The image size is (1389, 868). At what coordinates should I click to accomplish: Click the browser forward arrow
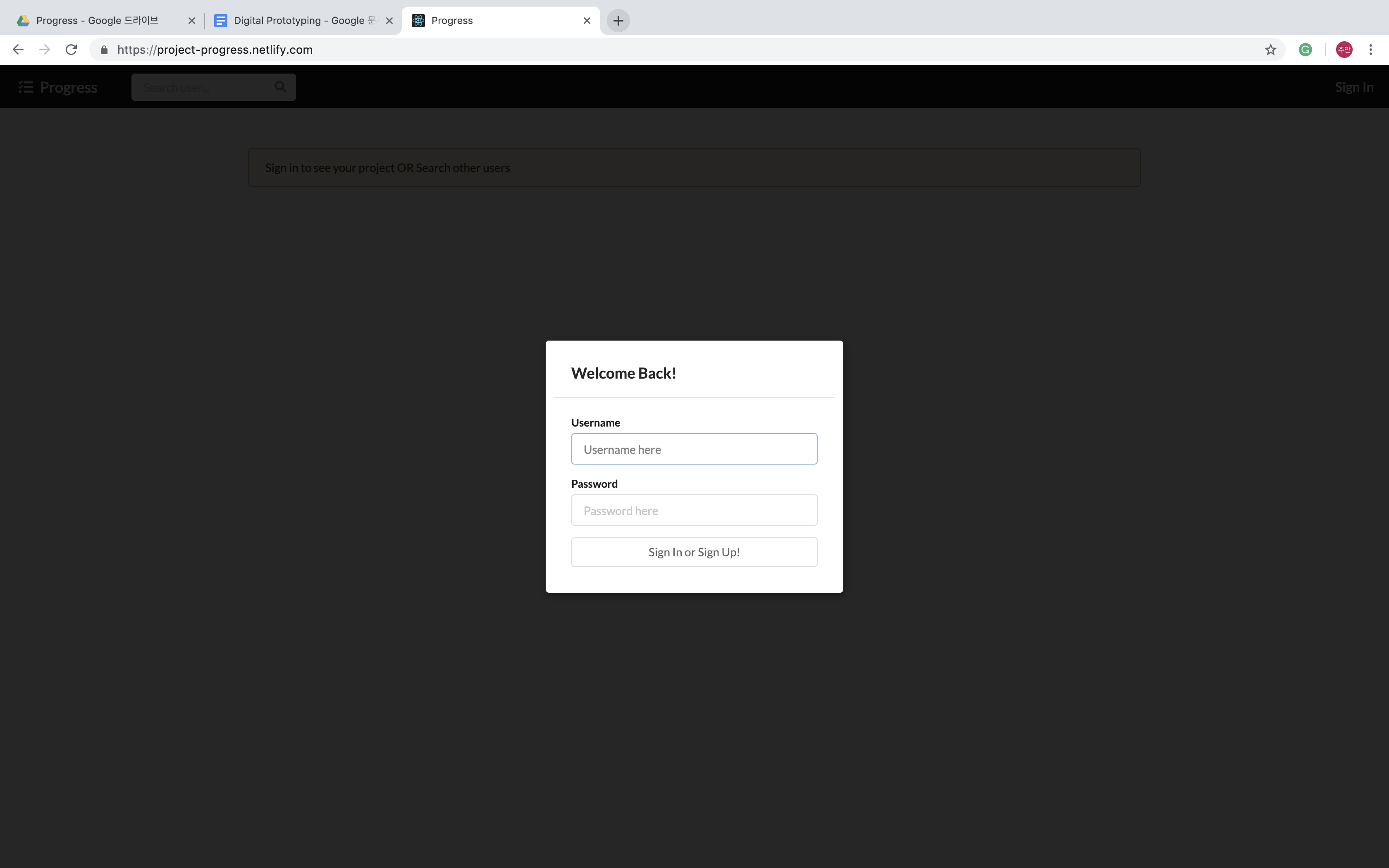point(45,50)
